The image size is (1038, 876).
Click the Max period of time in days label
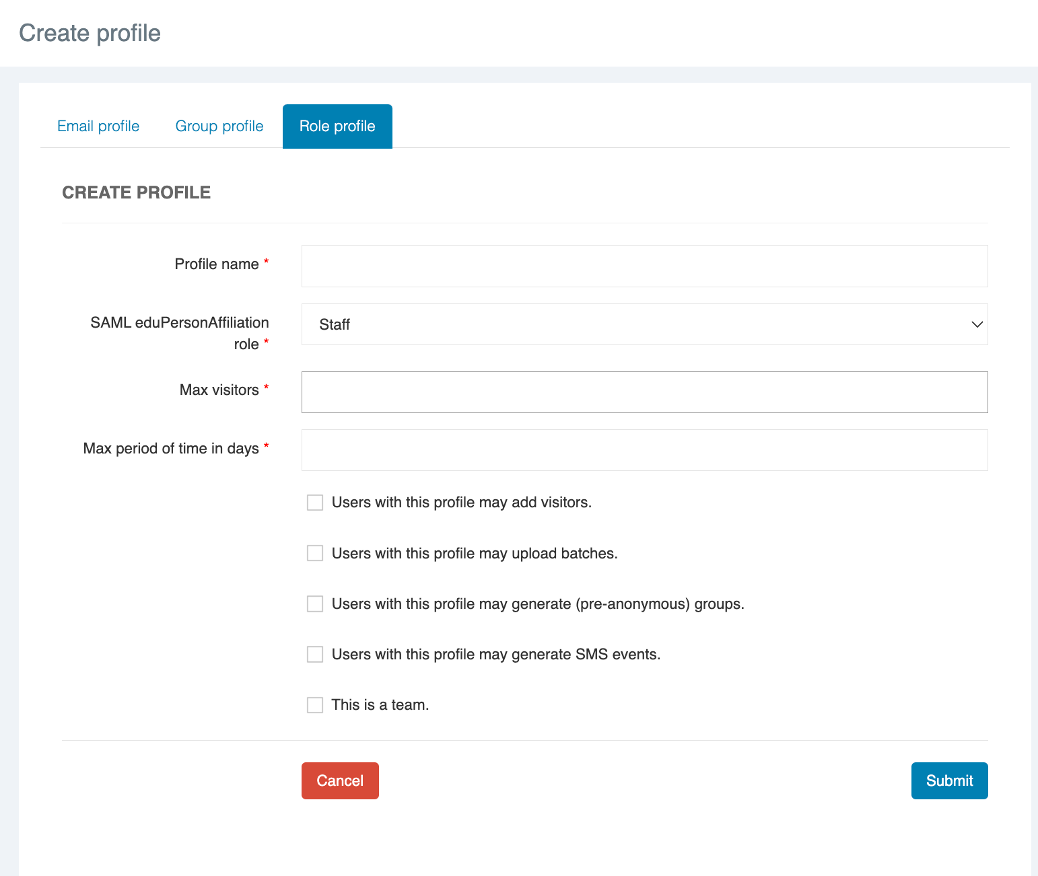click(171, 448)
